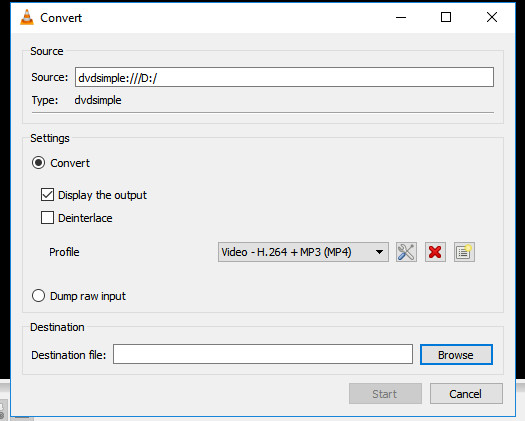The image size is (525, 421).
Task: Select the Dump raw input option
Action: tap(39, 296)
